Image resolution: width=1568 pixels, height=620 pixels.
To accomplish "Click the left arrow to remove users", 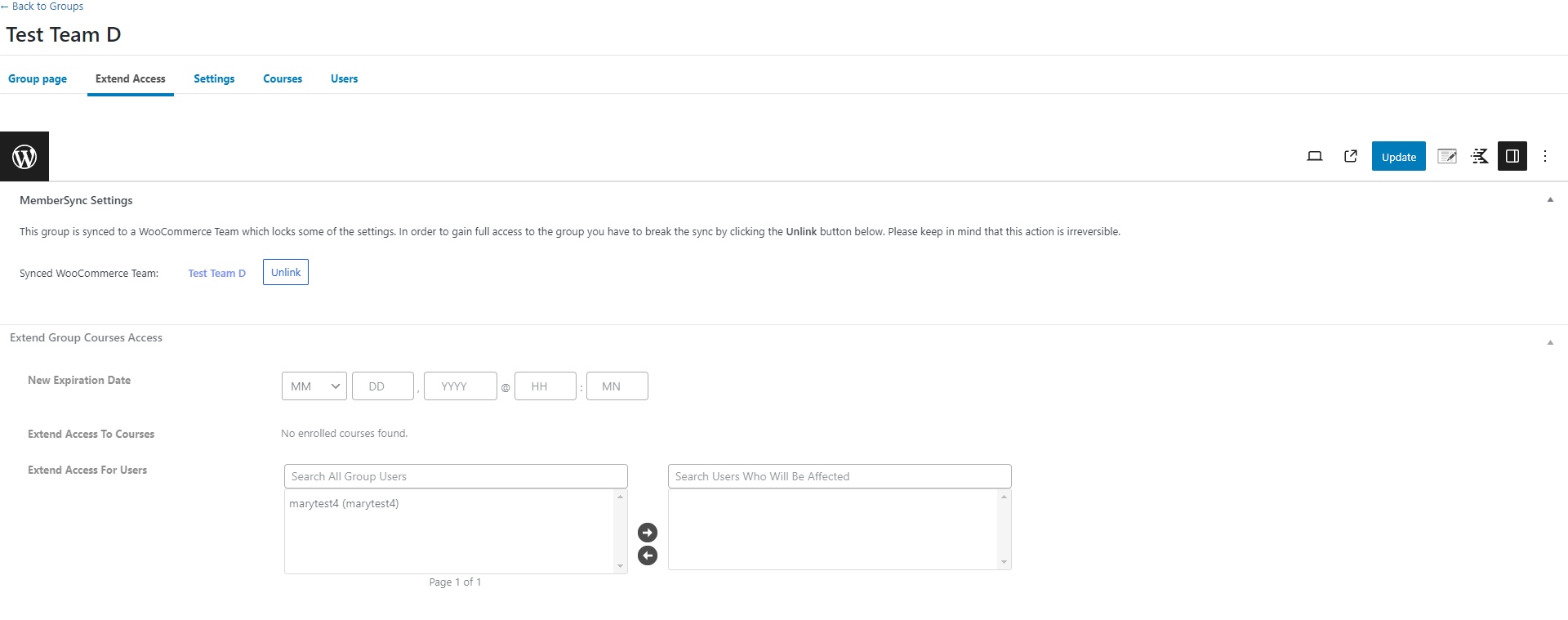I will 648,555.
